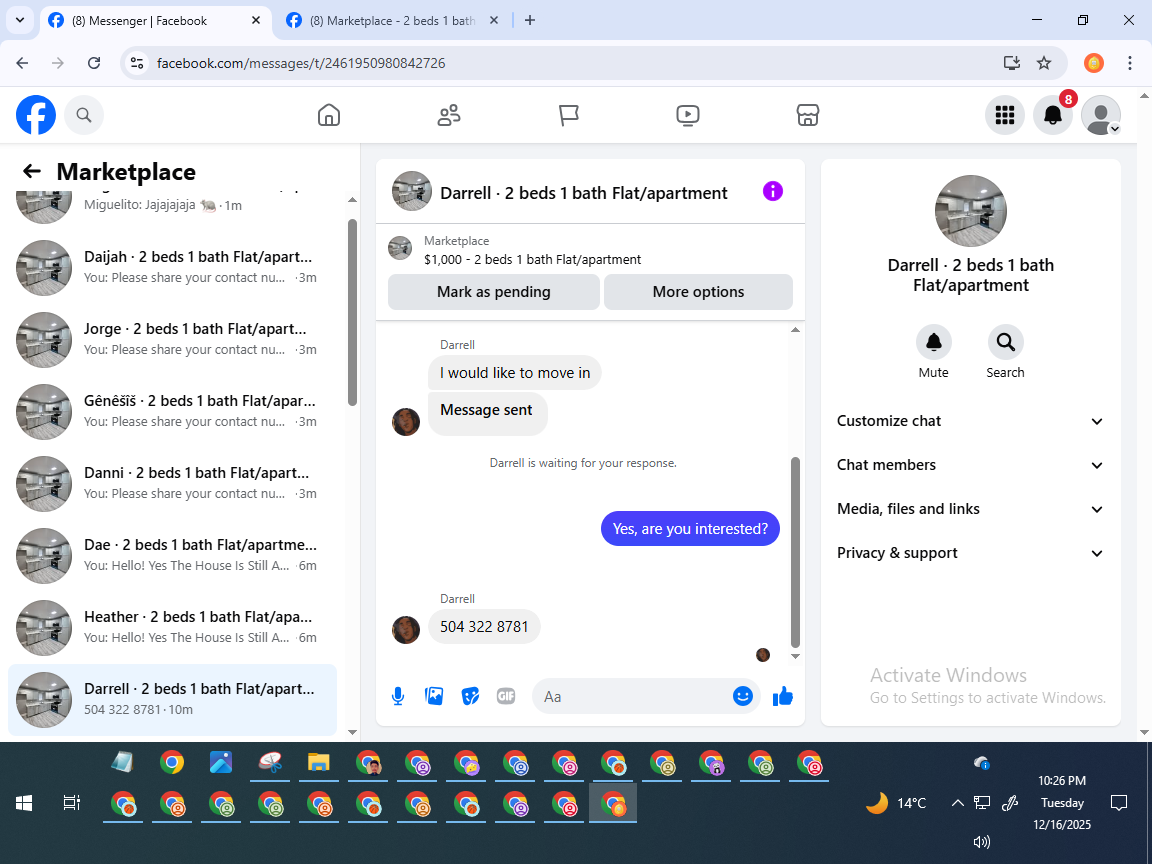
Task: Reload the page
Action: tap(94, 63)
